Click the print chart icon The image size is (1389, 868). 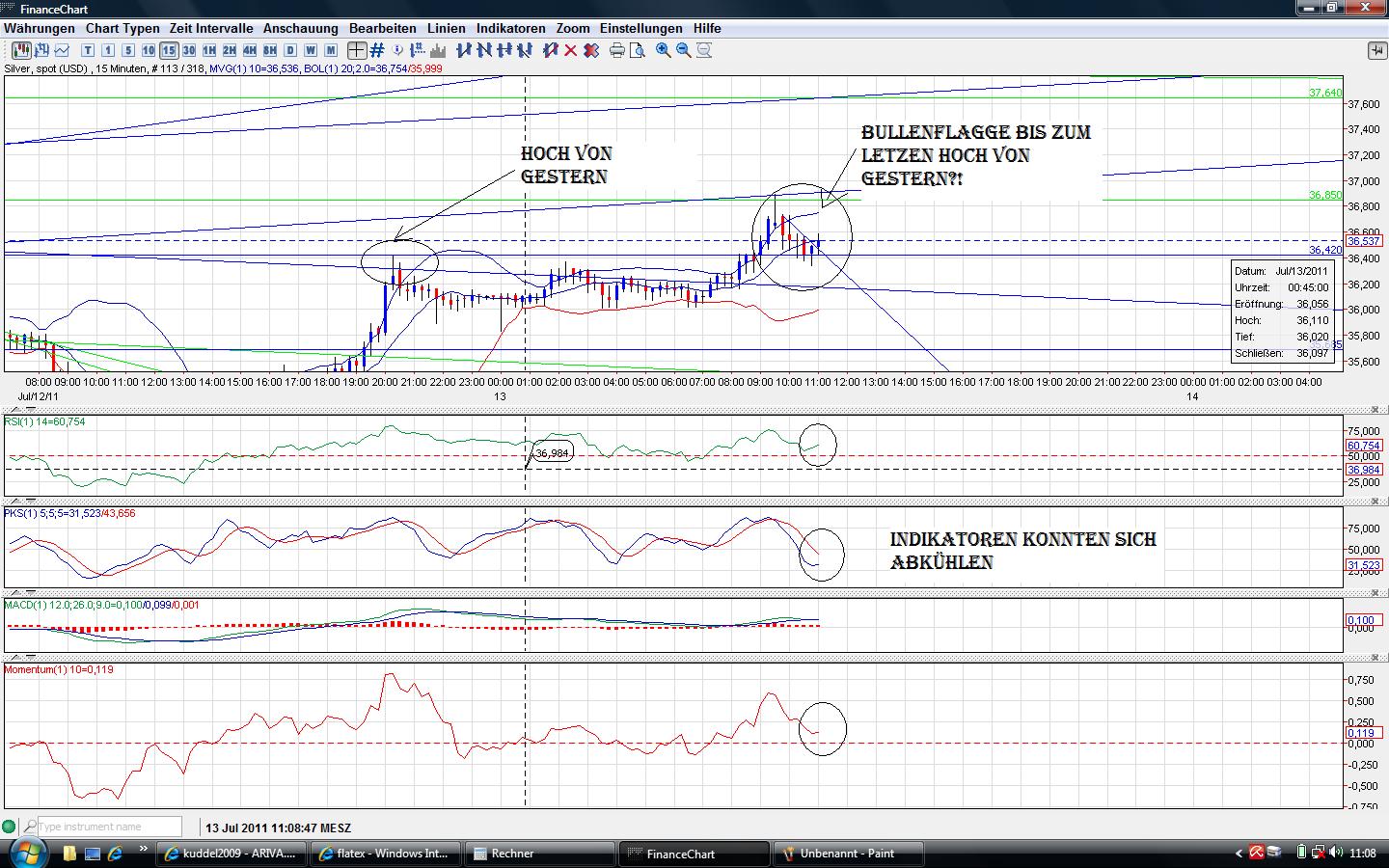[617, 50]
